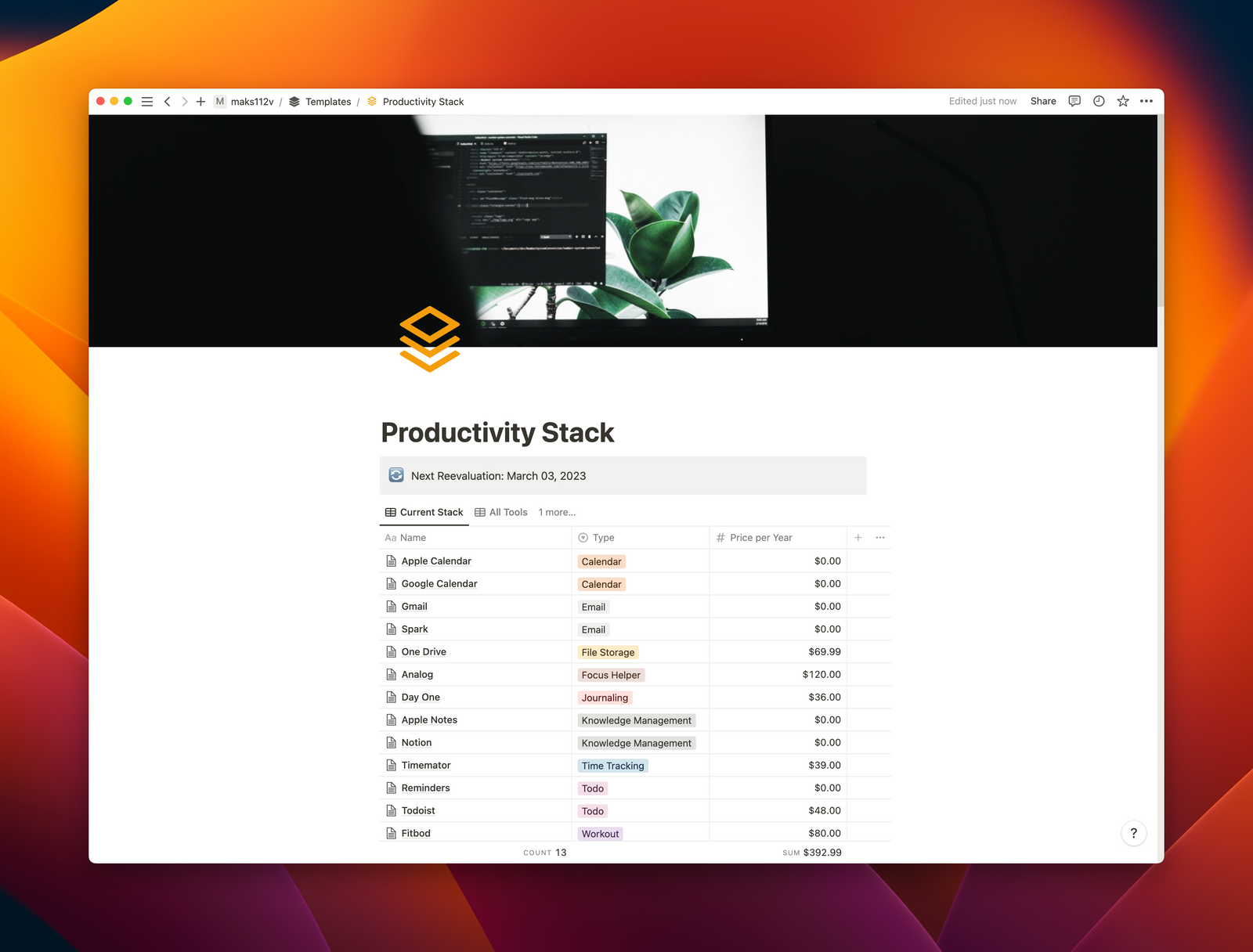Click the Share button

[x=1043, y=101]
